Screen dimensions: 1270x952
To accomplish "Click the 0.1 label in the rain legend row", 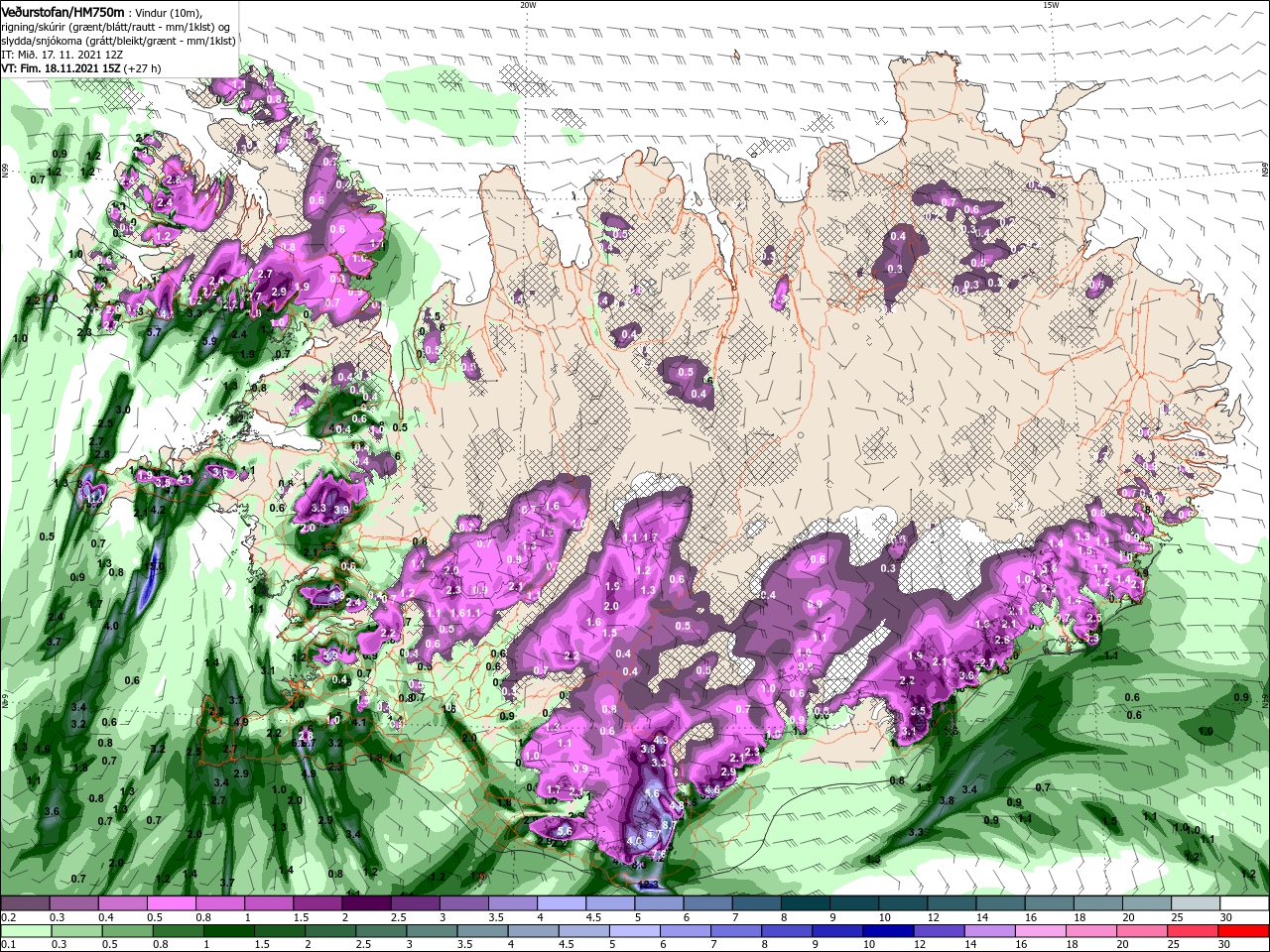I will pos(9,944).
